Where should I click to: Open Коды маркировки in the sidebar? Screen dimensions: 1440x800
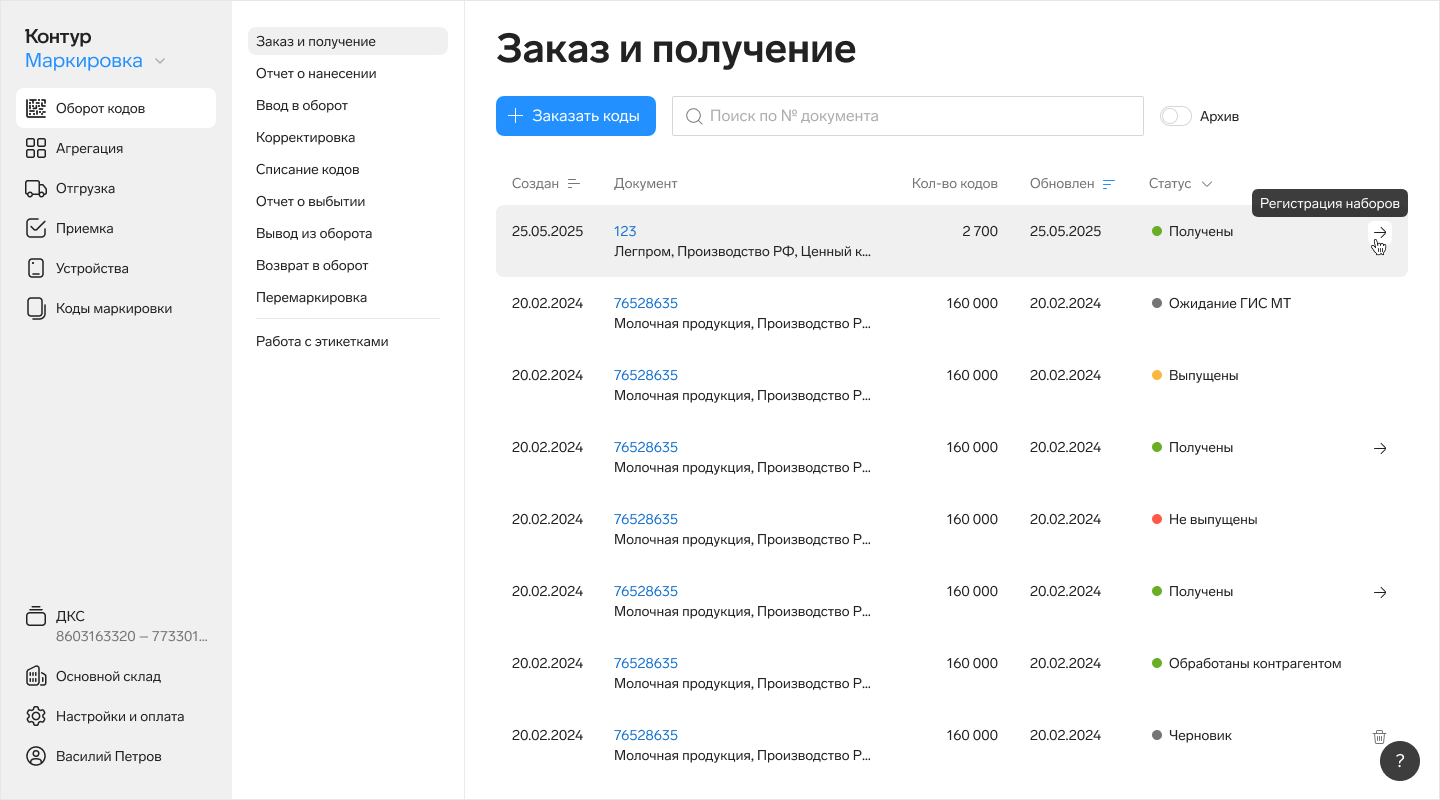coord(113,308)
